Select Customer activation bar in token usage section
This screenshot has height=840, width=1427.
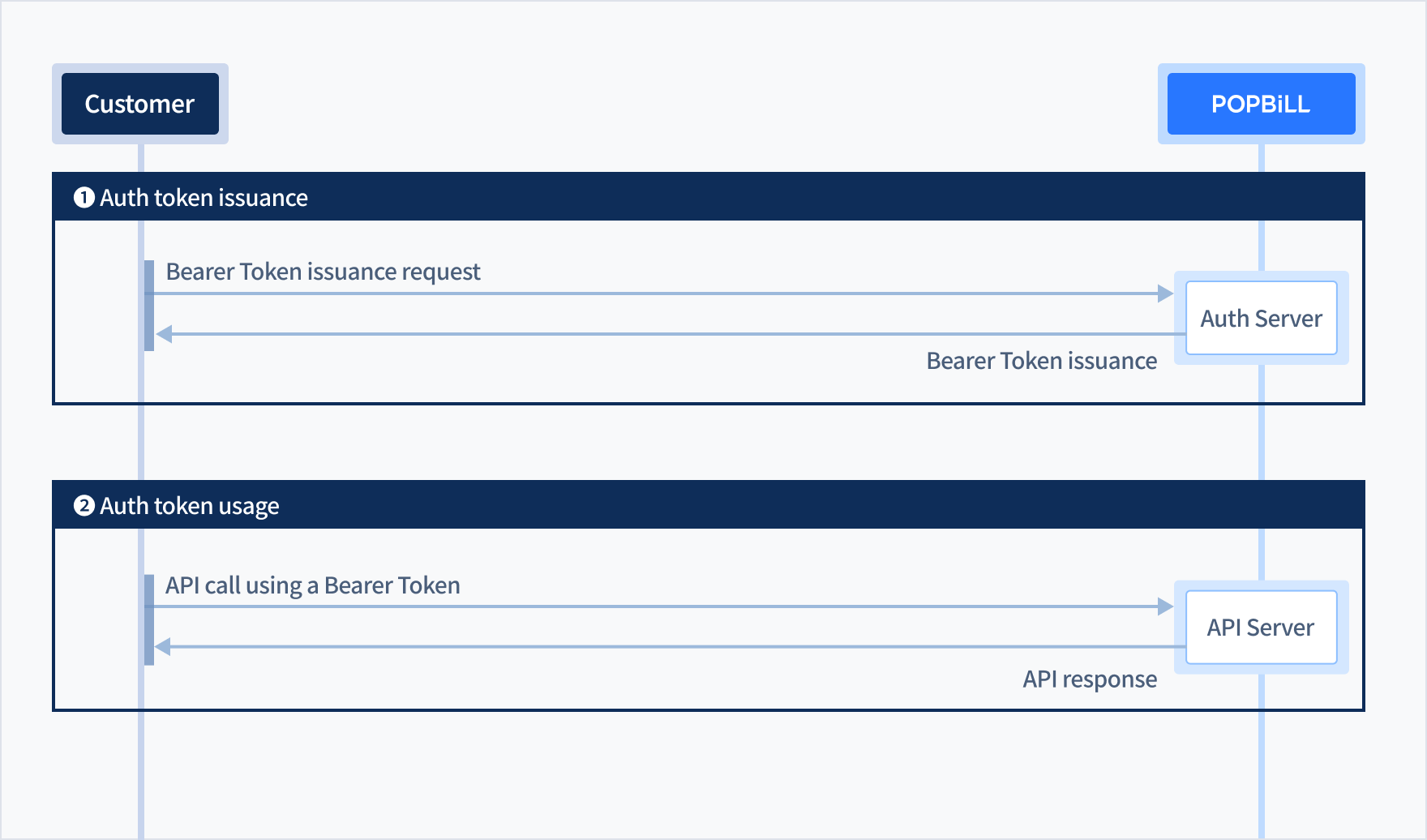(x=149, y=620)
